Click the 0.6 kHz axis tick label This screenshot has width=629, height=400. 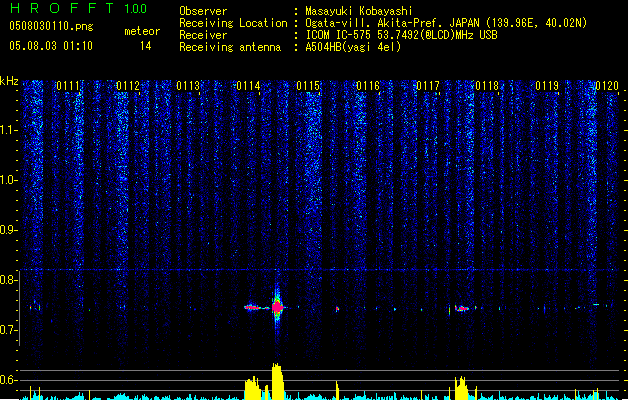pos(9,380)
